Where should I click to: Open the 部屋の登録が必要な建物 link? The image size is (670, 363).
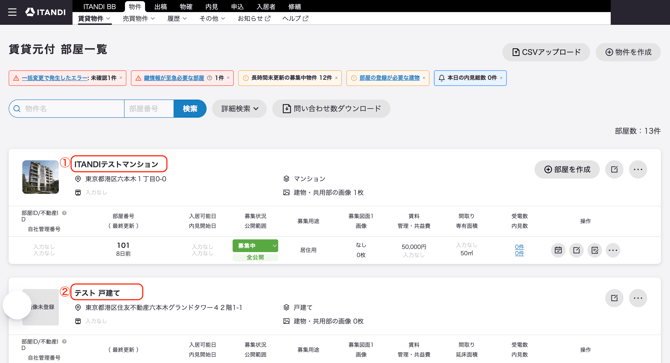(390, 78)
